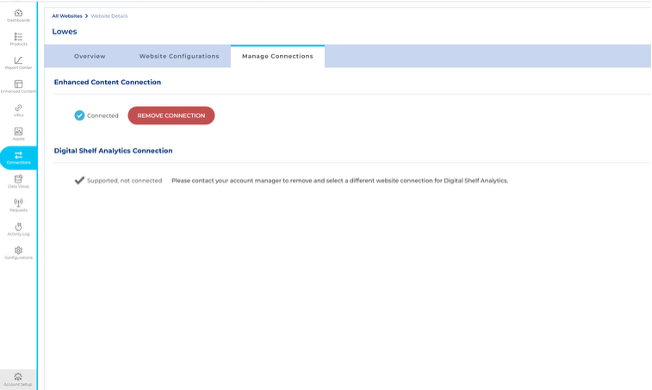Click the 'Please contact your account manager' message

click(x=340, y=180)
